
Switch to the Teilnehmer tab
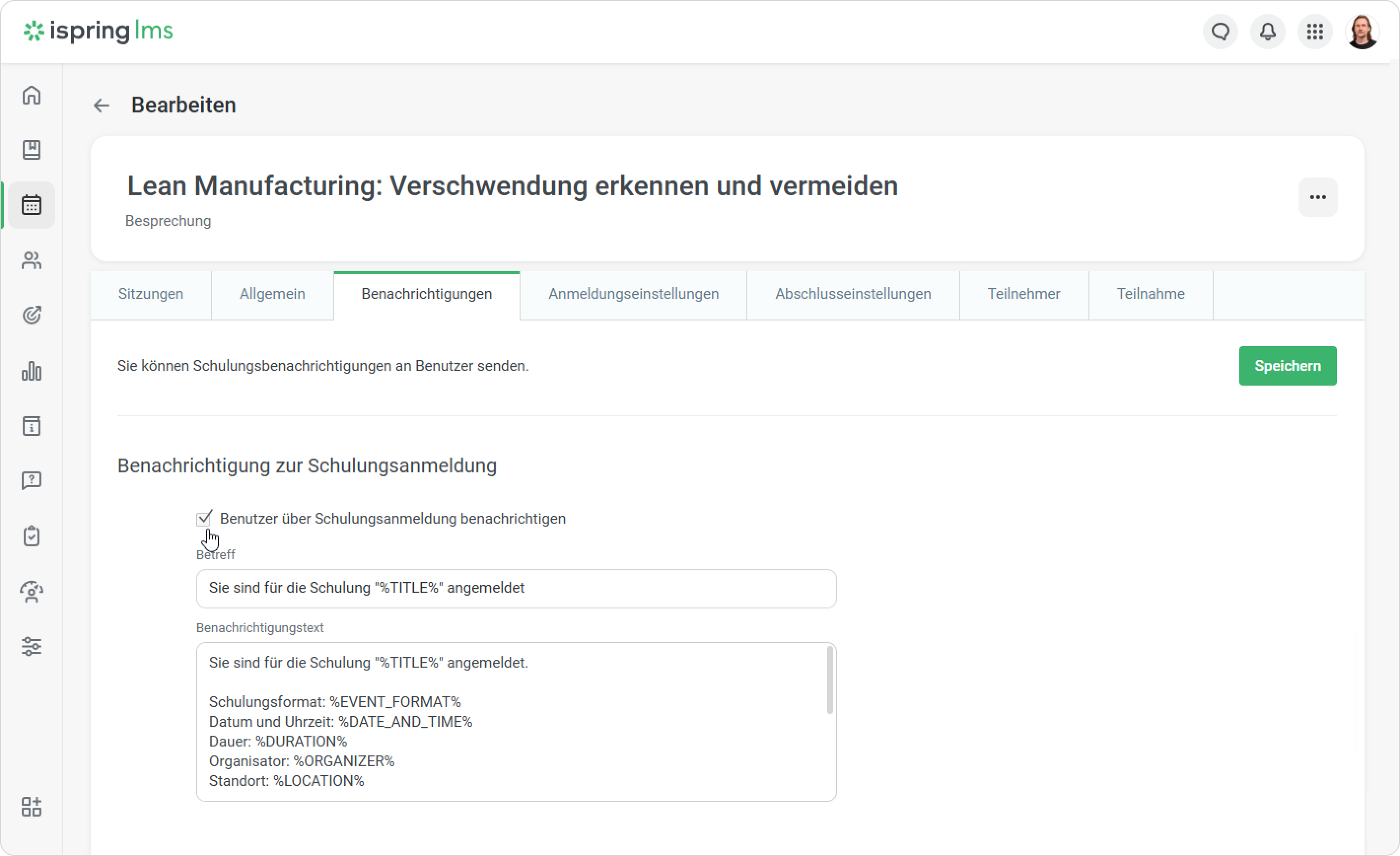[1024, 294]
